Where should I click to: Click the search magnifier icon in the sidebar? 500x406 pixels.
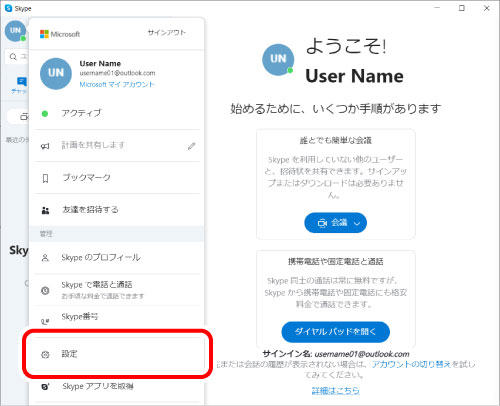click(13, 57)
